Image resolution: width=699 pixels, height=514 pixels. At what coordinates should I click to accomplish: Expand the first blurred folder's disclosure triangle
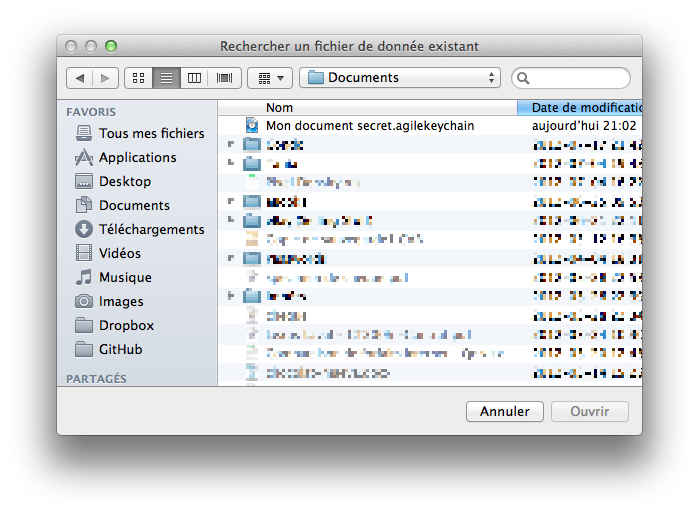coord(230,144)
